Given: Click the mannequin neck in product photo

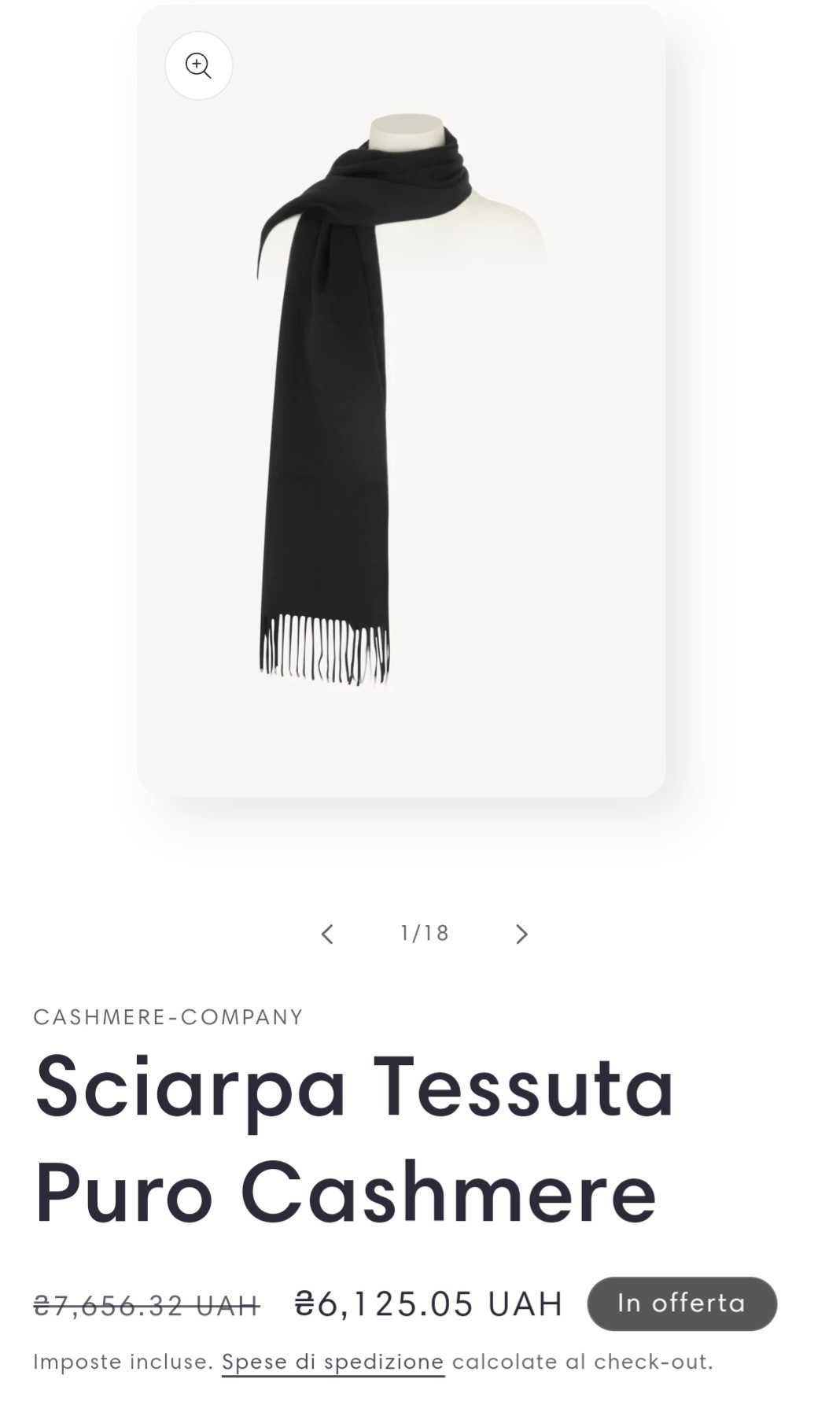Looking at the screenshot, I should (407, 131).
